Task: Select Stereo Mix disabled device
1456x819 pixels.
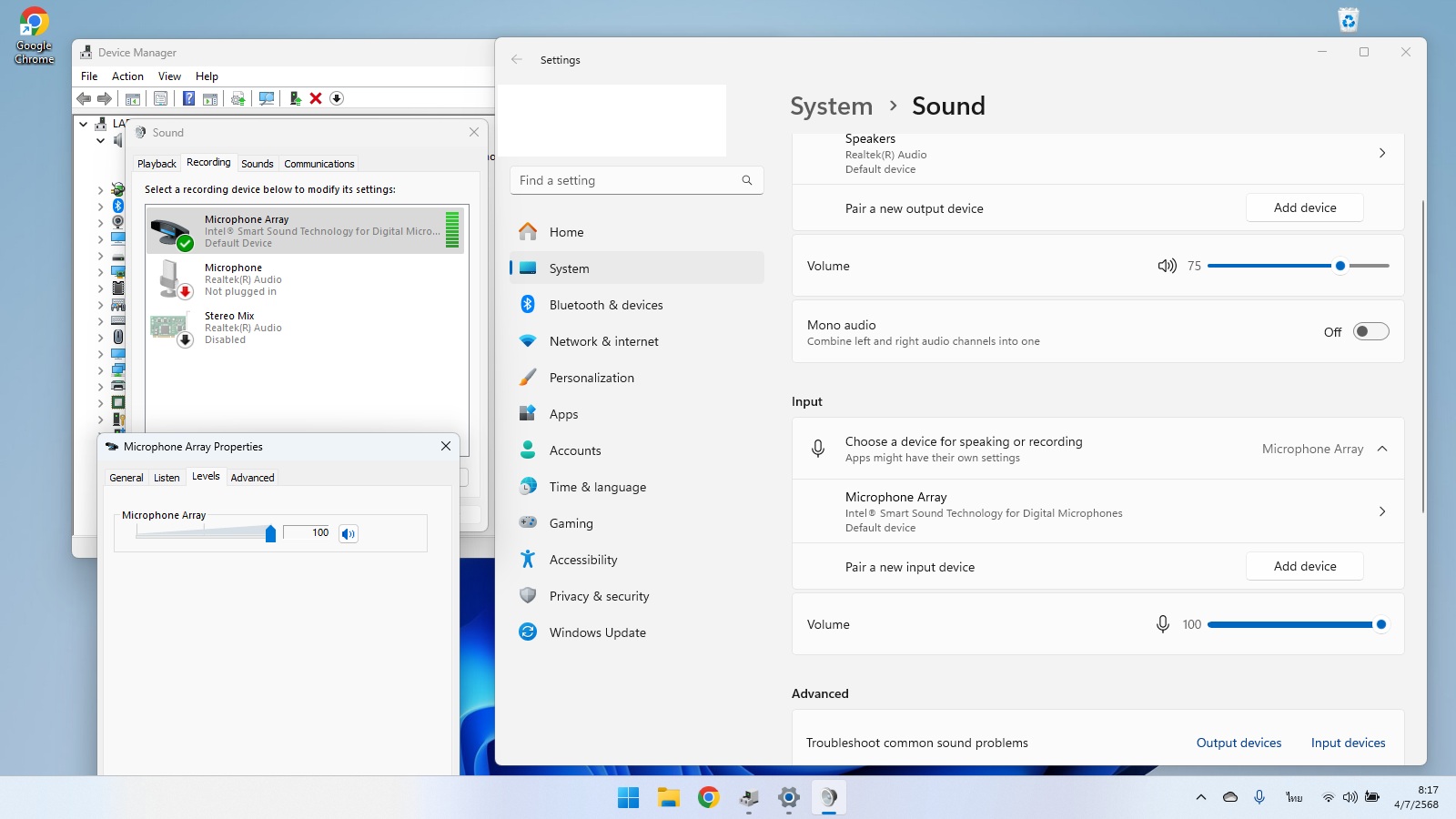Action: [x=306, y=328]
